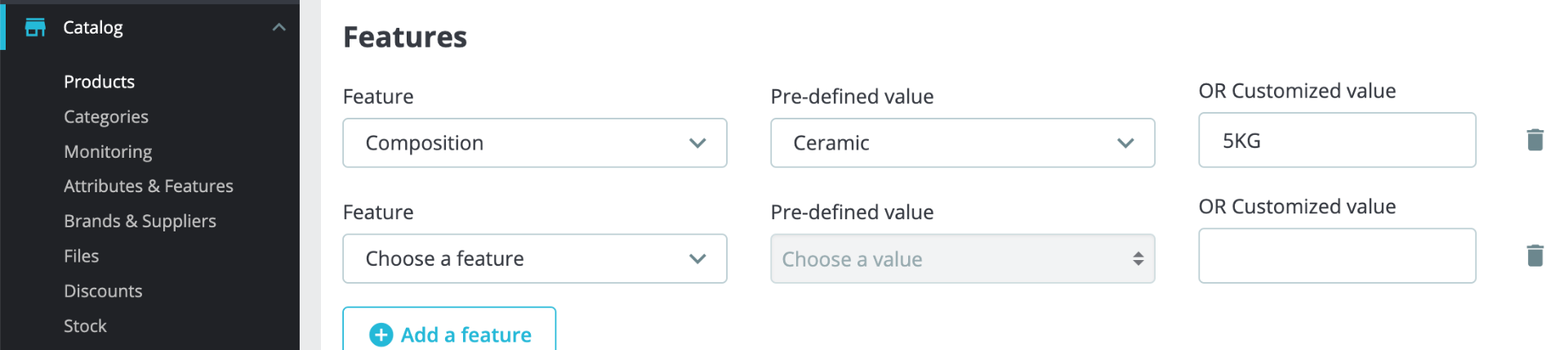
Task: Open the Ceramic pre-defined value dropdown
Action: point(962,143)
